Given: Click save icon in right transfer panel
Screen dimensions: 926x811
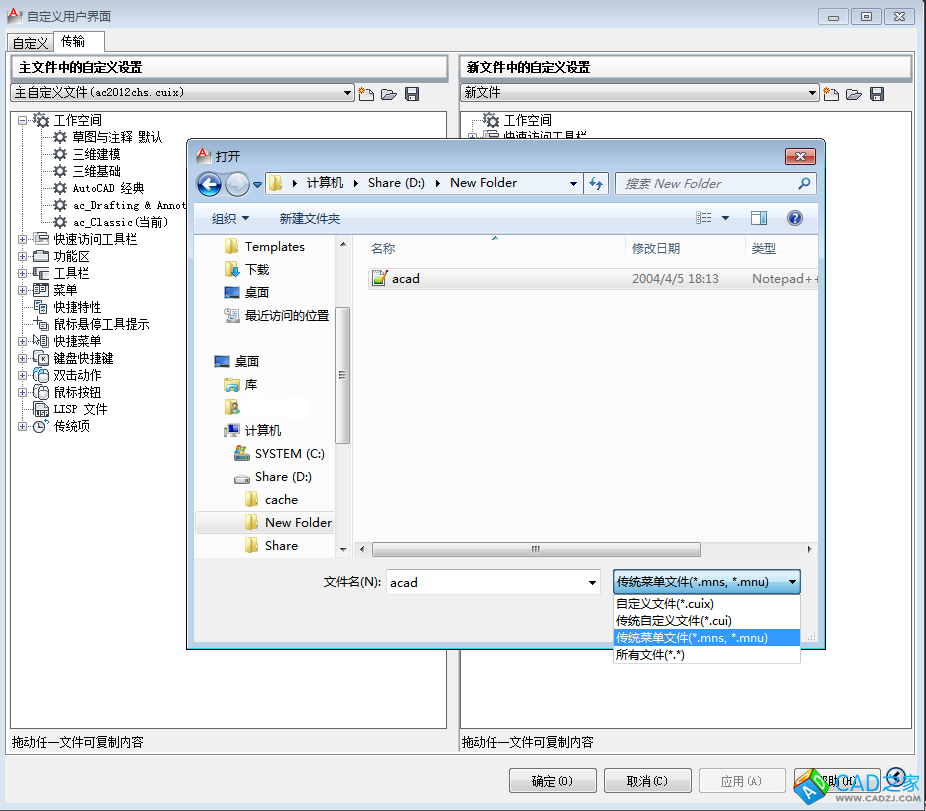Looking at the screenshot, I should pos(877,94).
